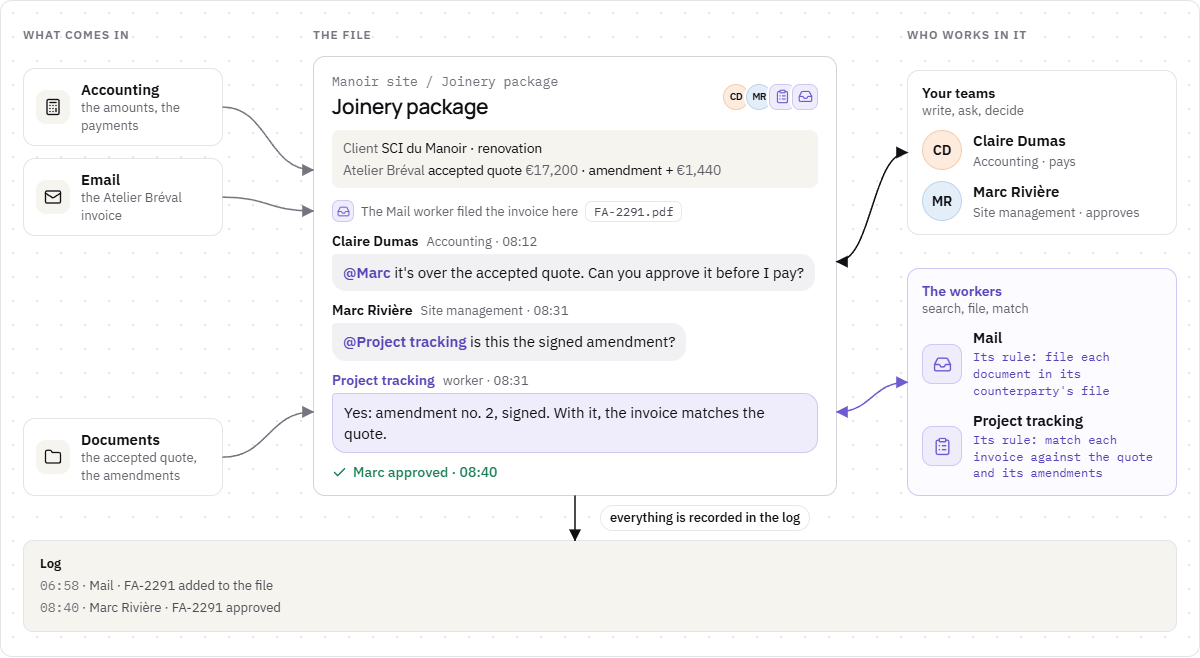This screenshot has width=1200, height=658.
Task: Click the envelope icon on the Email card
Action: pyautogui.click(x=53, y=197)
